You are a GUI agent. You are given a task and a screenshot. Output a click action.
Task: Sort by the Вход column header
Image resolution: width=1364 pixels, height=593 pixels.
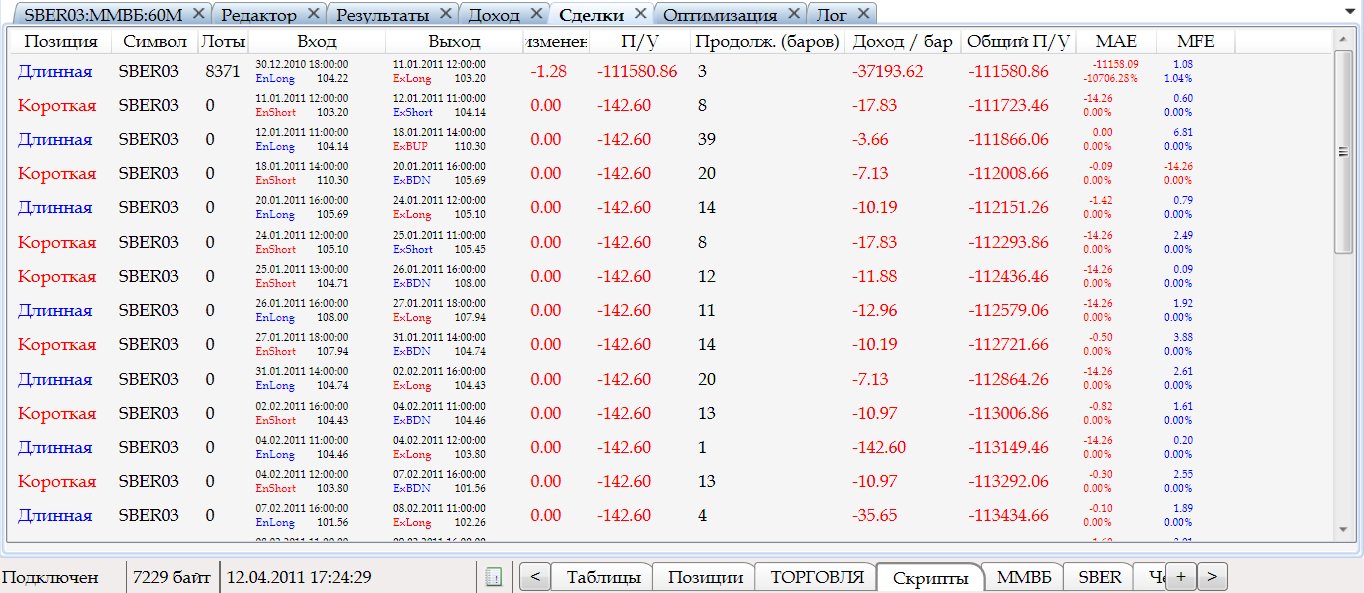317,41
